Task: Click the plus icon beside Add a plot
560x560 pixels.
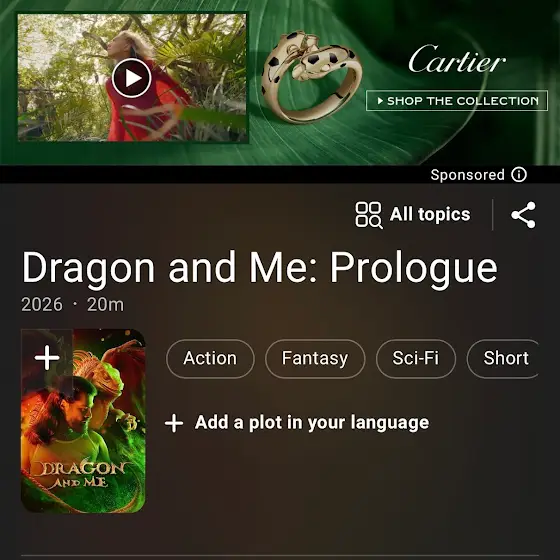Action: [174, 423]
